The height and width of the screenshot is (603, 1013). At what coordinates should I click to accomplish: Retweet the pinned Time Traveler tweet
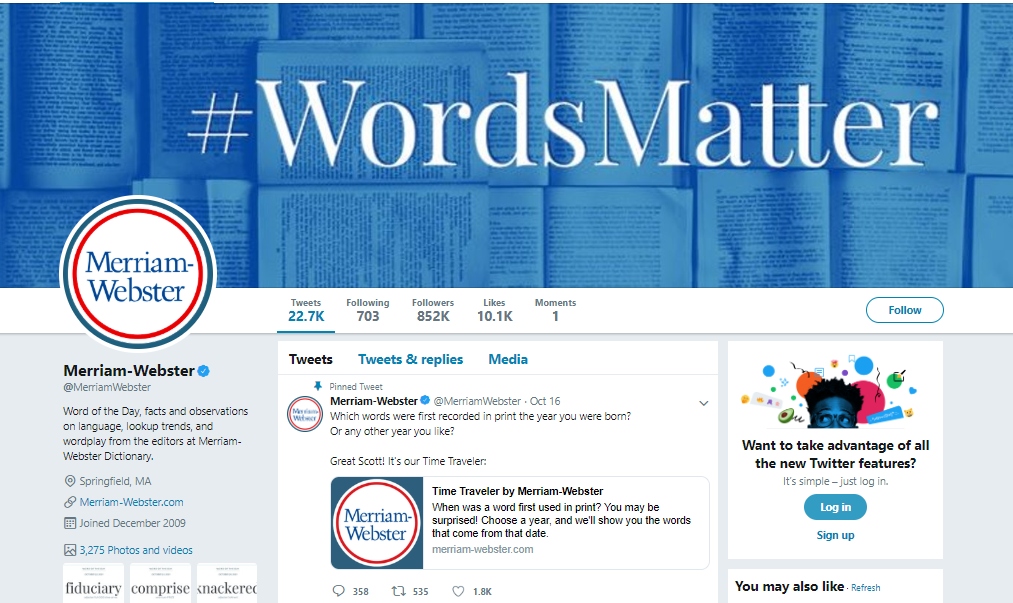[399, 591]
